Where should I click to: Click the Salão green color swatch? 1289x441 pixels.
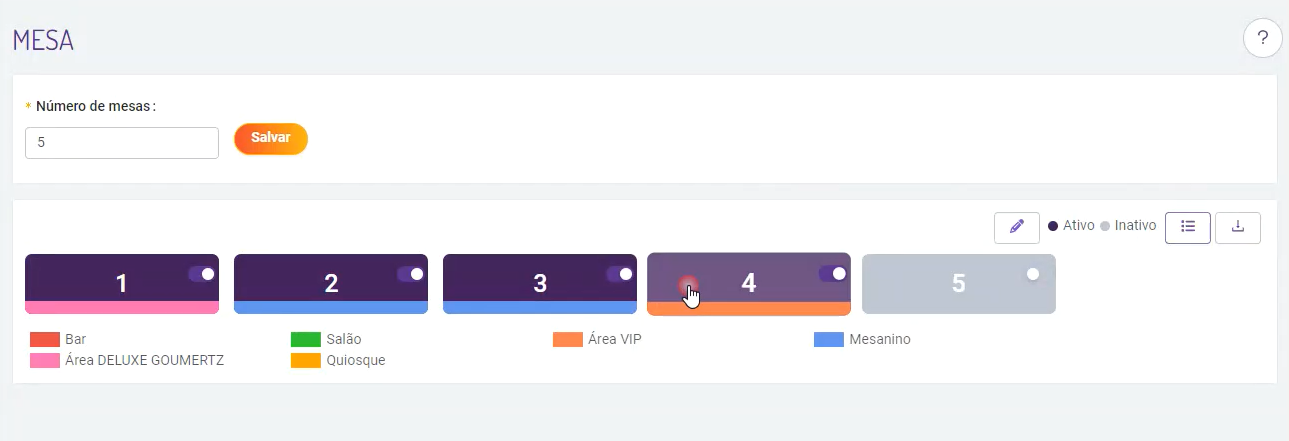tap(307, 340)
